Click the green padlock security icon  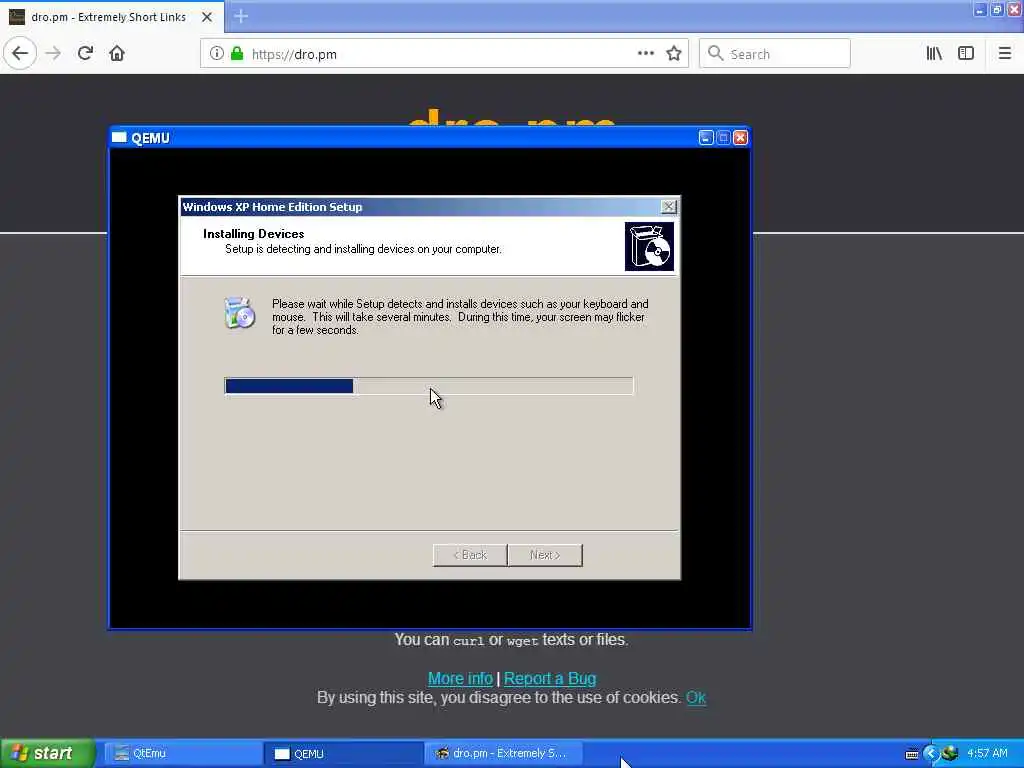[x=237, y=54]
